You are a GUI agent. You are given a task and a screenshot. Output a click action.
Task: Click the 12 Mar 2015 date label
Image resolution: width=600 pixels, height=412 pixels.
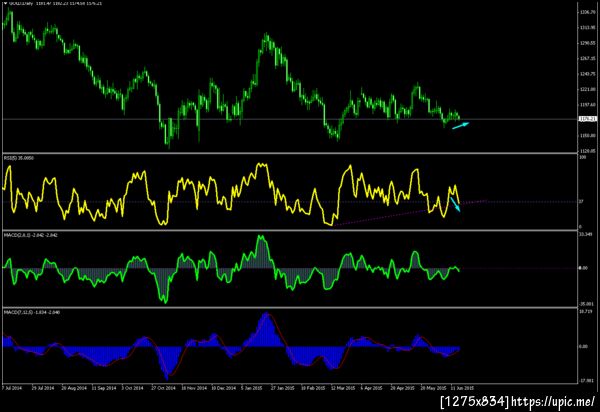tap(343, 388)
